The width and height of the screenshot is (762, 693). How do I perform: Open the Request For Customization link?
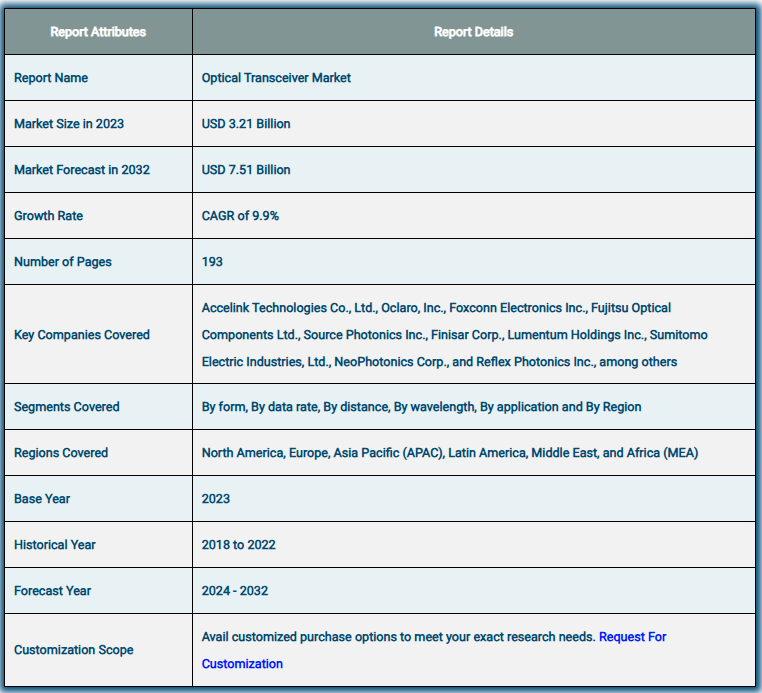632,637
